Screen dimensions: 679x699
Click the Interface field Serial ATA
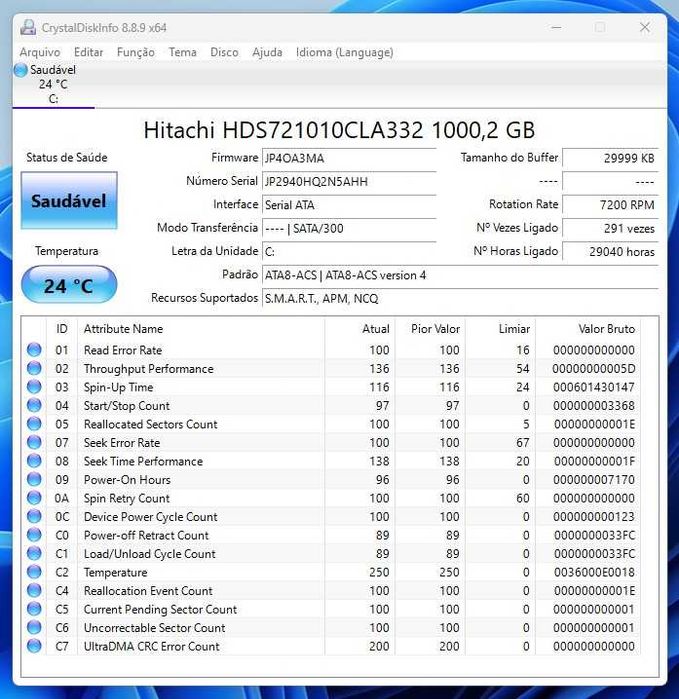[349, 205]
